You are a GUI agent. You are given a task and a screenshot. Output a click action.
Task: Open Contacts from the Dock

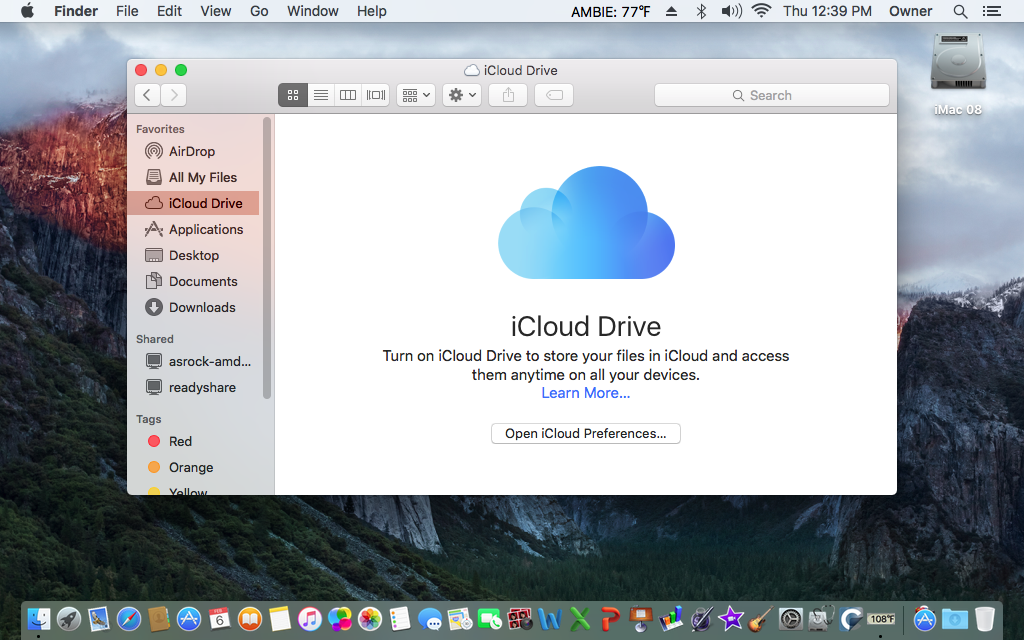pyautogui.click(x=159, y=618)
